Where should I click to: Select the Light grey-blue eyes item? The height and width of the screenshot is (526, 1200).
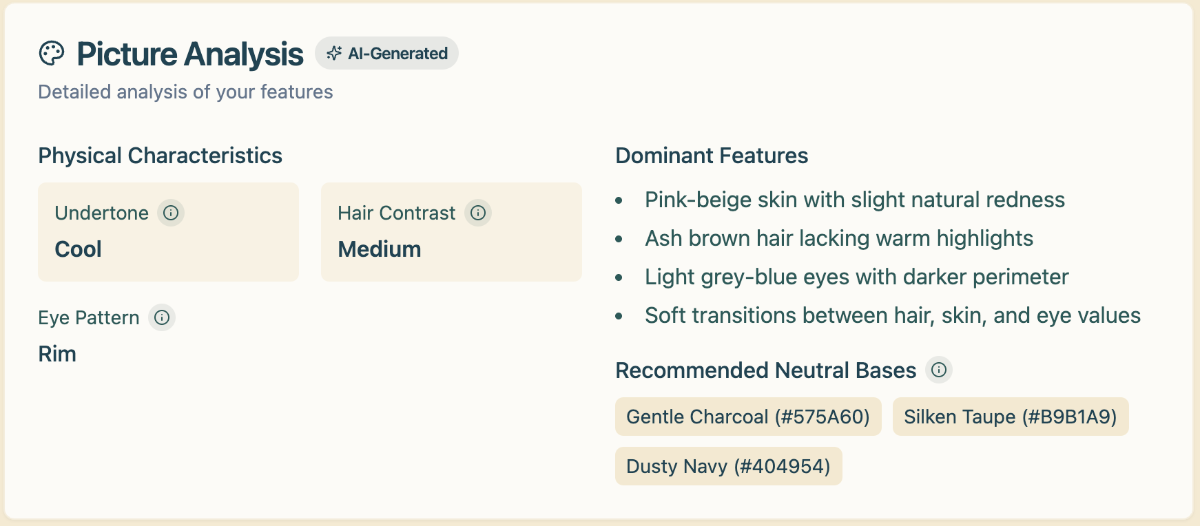(x=857, y=277)
